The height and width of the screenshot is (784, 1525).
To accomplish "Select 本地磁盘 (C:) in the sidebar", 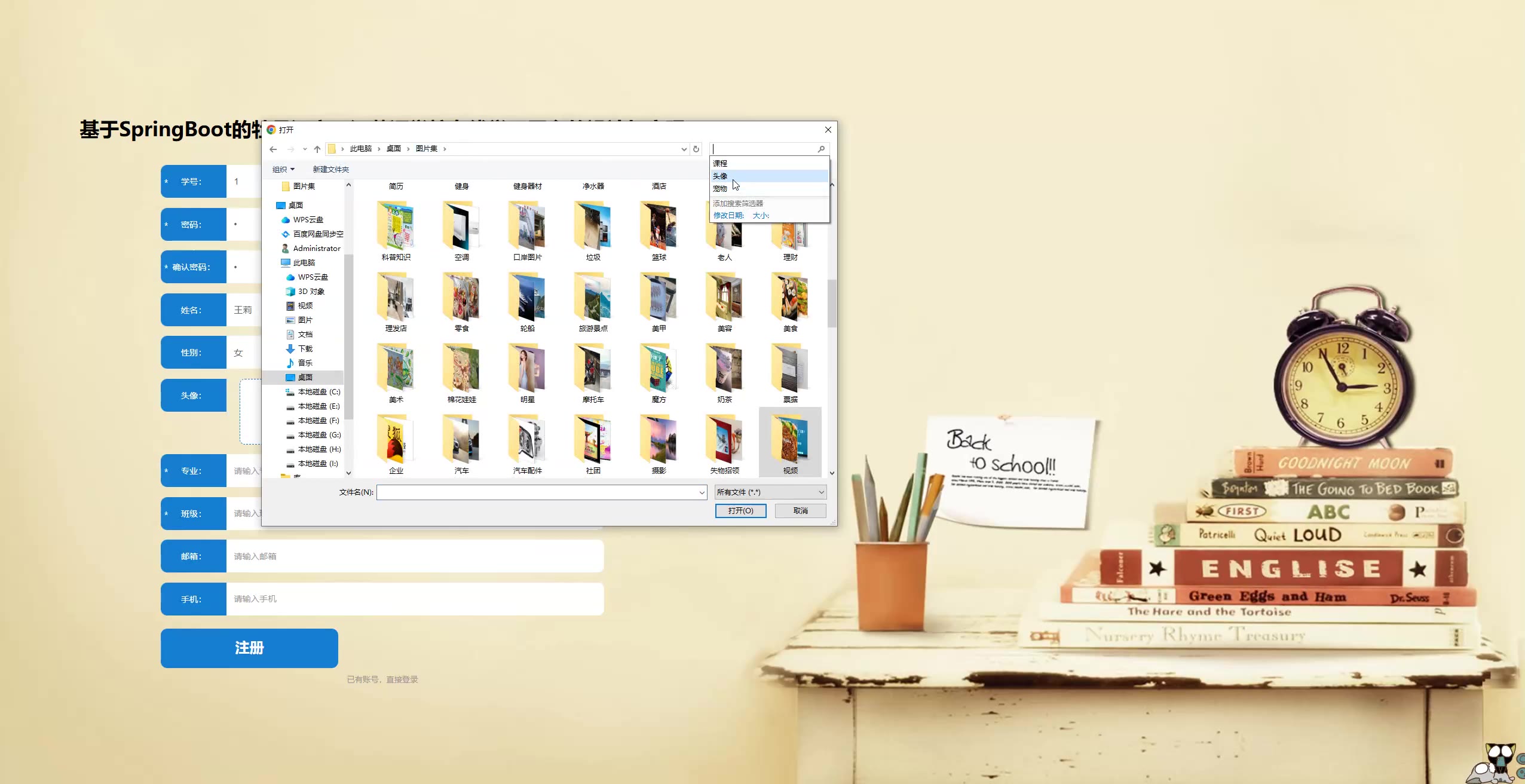I will pyautogui.click(x=319, y=391).
